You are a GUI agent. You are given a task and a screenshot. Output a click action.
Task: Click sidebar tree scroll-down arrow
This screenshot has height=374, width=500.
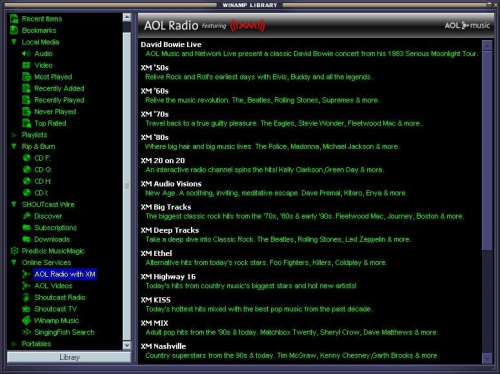click(127, 345)
